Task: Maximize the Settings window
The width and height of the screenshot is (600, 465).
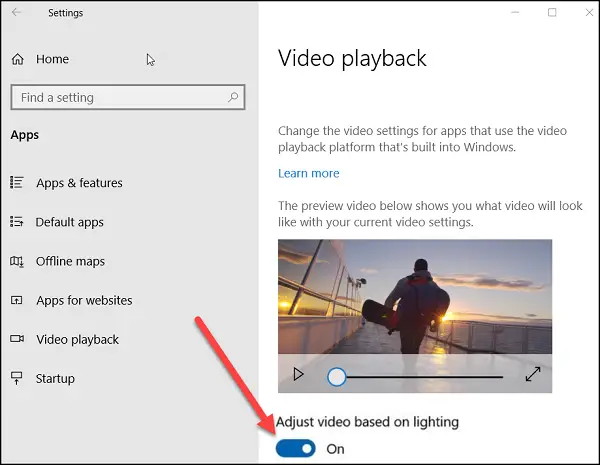Action: pyautogui.click(x=552, y=13)
